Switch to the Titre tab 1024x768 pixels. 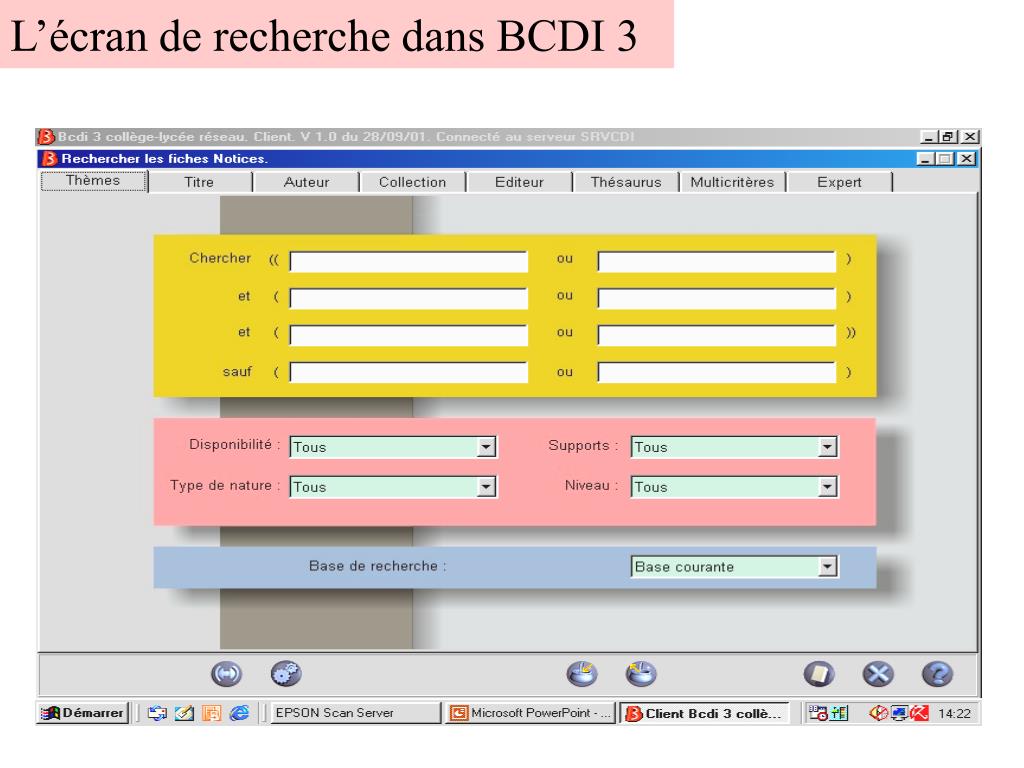click(199, 182)
